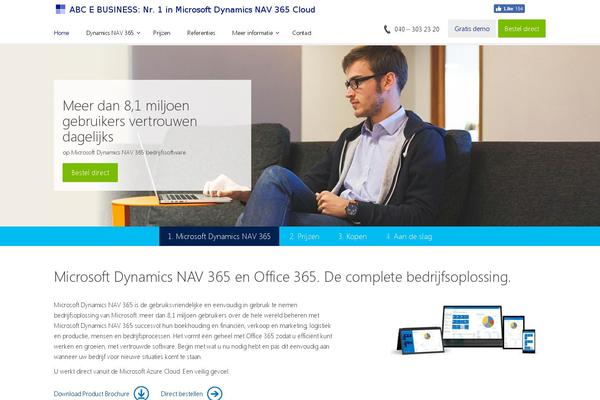The width and height of the screenshot is (600, 400).
Task: Click the Facebook Like button
Action: pos(509,8)
